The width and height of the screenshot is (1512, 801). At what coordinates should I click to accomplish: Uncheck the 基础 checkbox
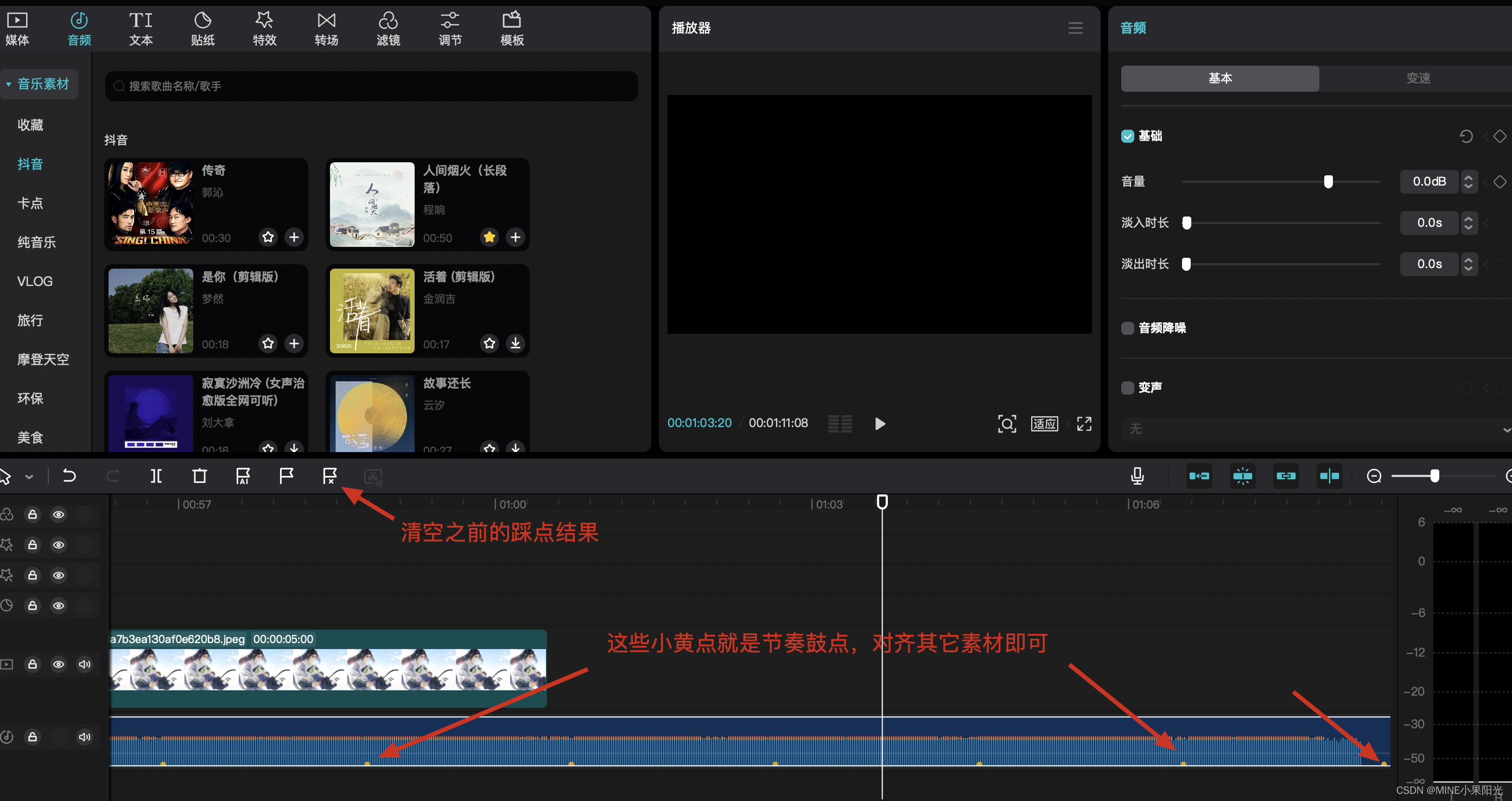click(1128, 136)
